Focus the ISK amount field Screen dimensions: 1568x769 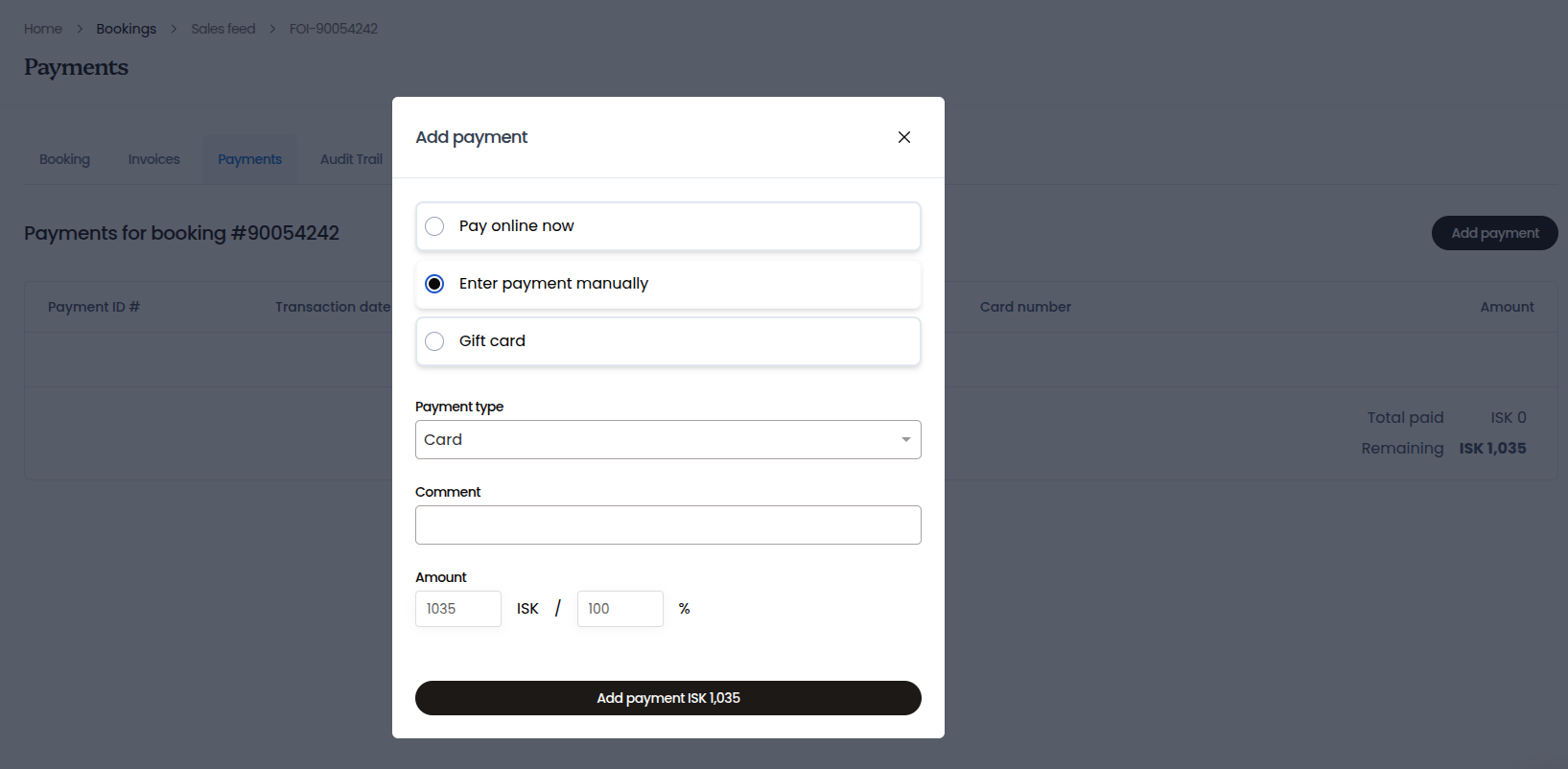(x=458, y=609)
